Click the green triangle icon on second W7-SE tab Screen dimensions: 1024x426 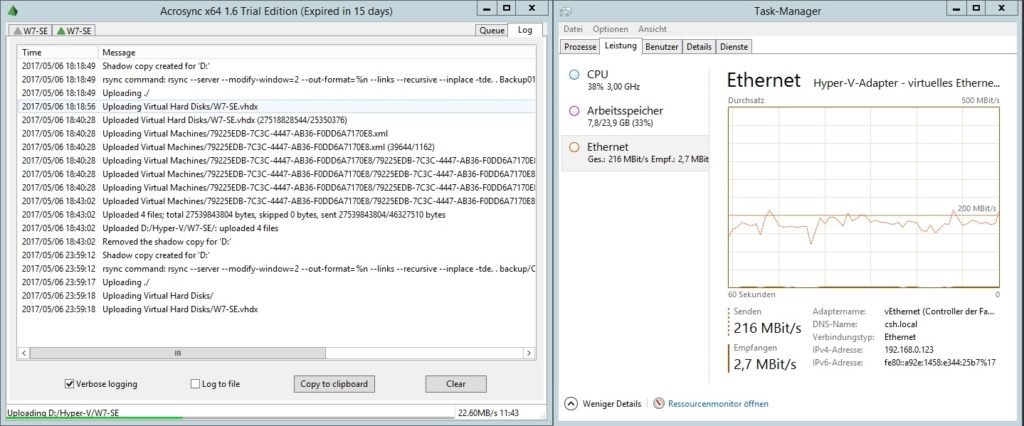(61, 31)
